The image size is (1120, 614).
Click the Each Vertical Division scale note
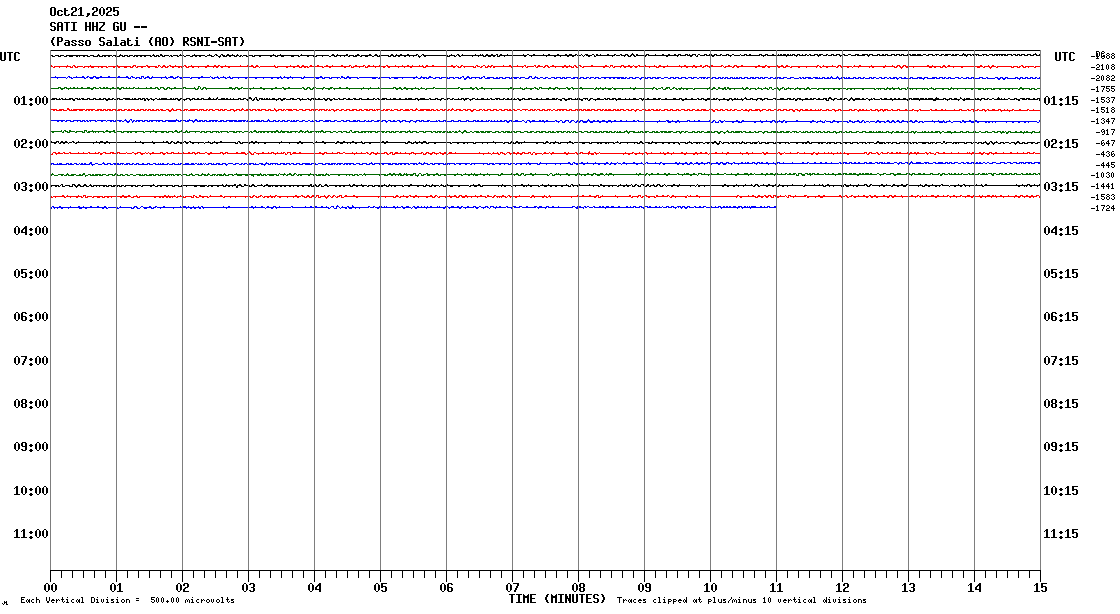click(127, 601)
